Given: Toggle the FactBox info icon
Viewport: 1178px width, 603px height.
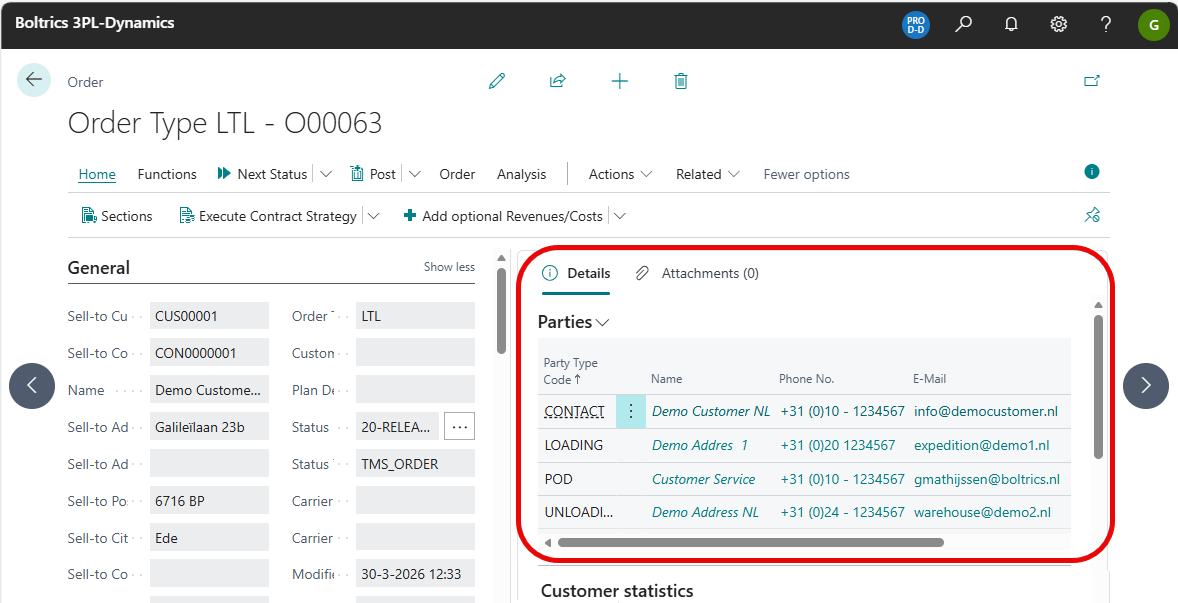Looking at the screenshot, I should click(1092, 172).
